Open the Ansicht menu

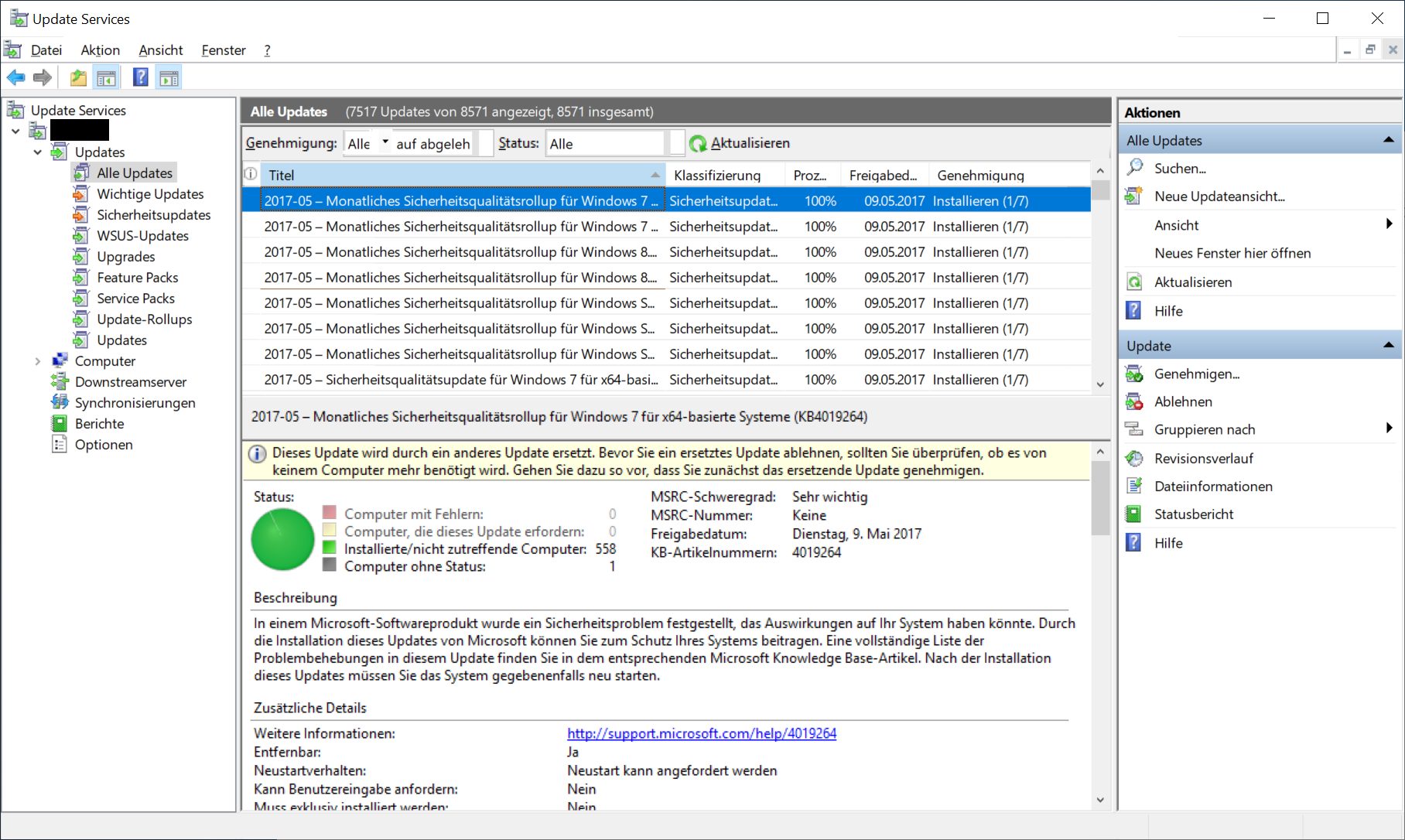click(x=161, y=50)
